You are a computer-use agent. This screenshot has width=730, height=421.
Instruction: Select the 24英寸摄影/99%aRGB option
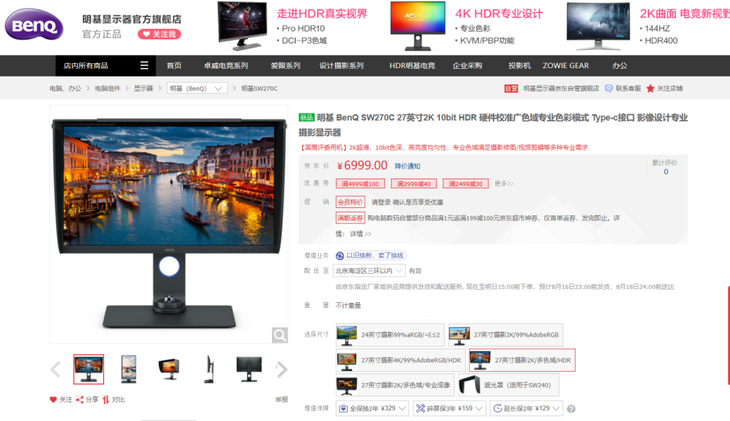(x=390, y=335)
